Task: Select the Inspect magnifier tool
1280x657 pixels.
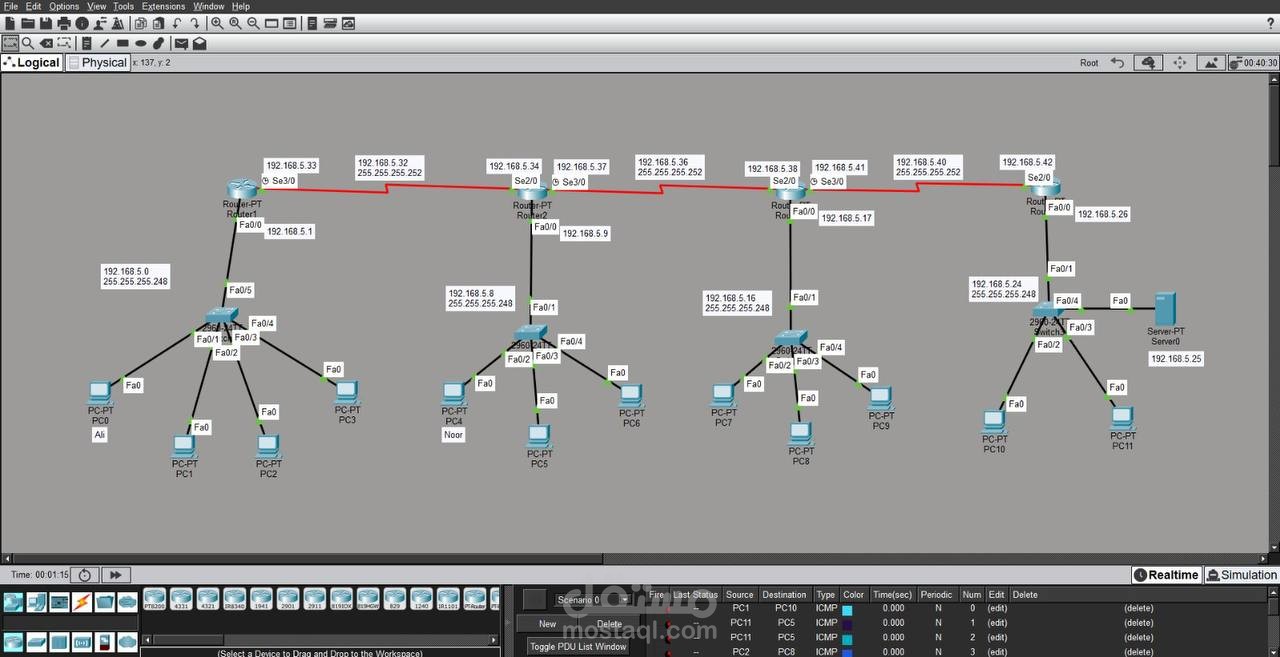Action: coord(27,43)
